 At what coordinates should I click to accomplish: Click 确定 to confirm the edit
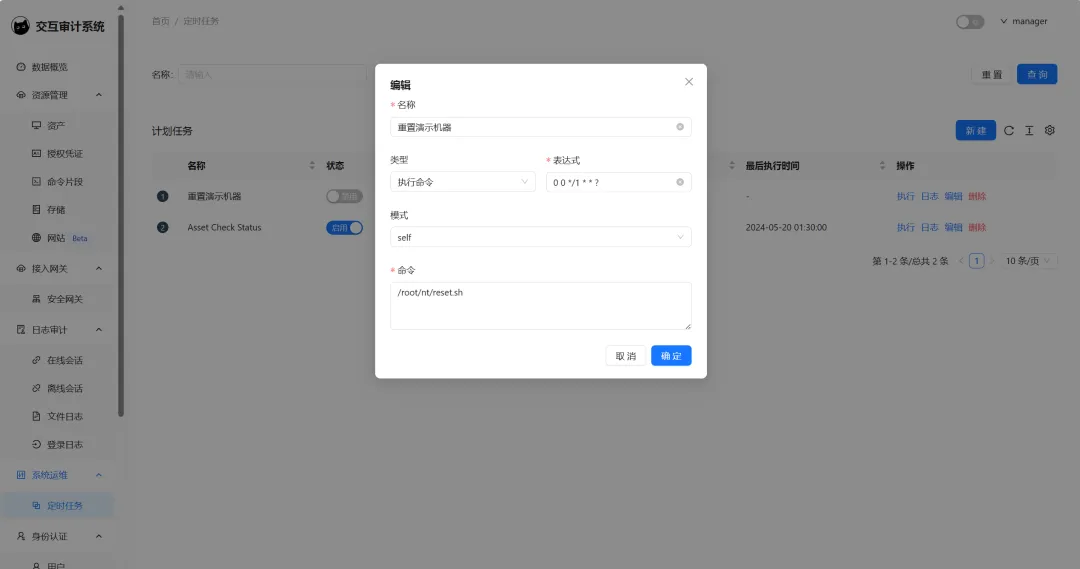tap(671, 356)
